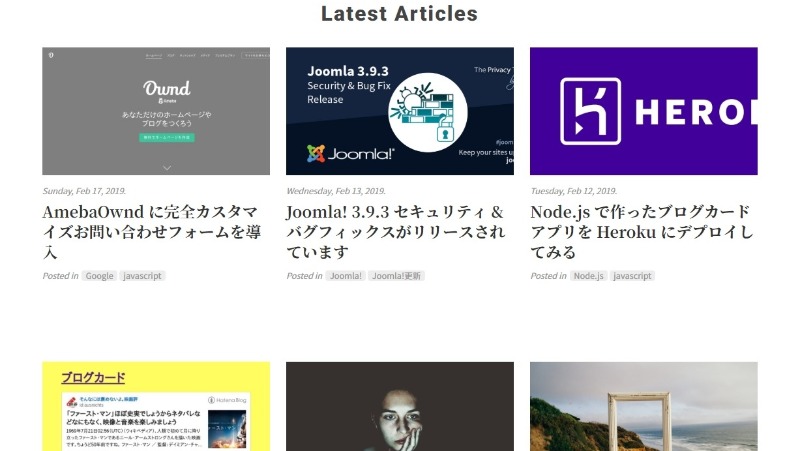Open the Joomla! 3.9.3 セキュリティ article title
Image resolution: width=800 pixels, height=451 pixels.
tap(396, 232)
